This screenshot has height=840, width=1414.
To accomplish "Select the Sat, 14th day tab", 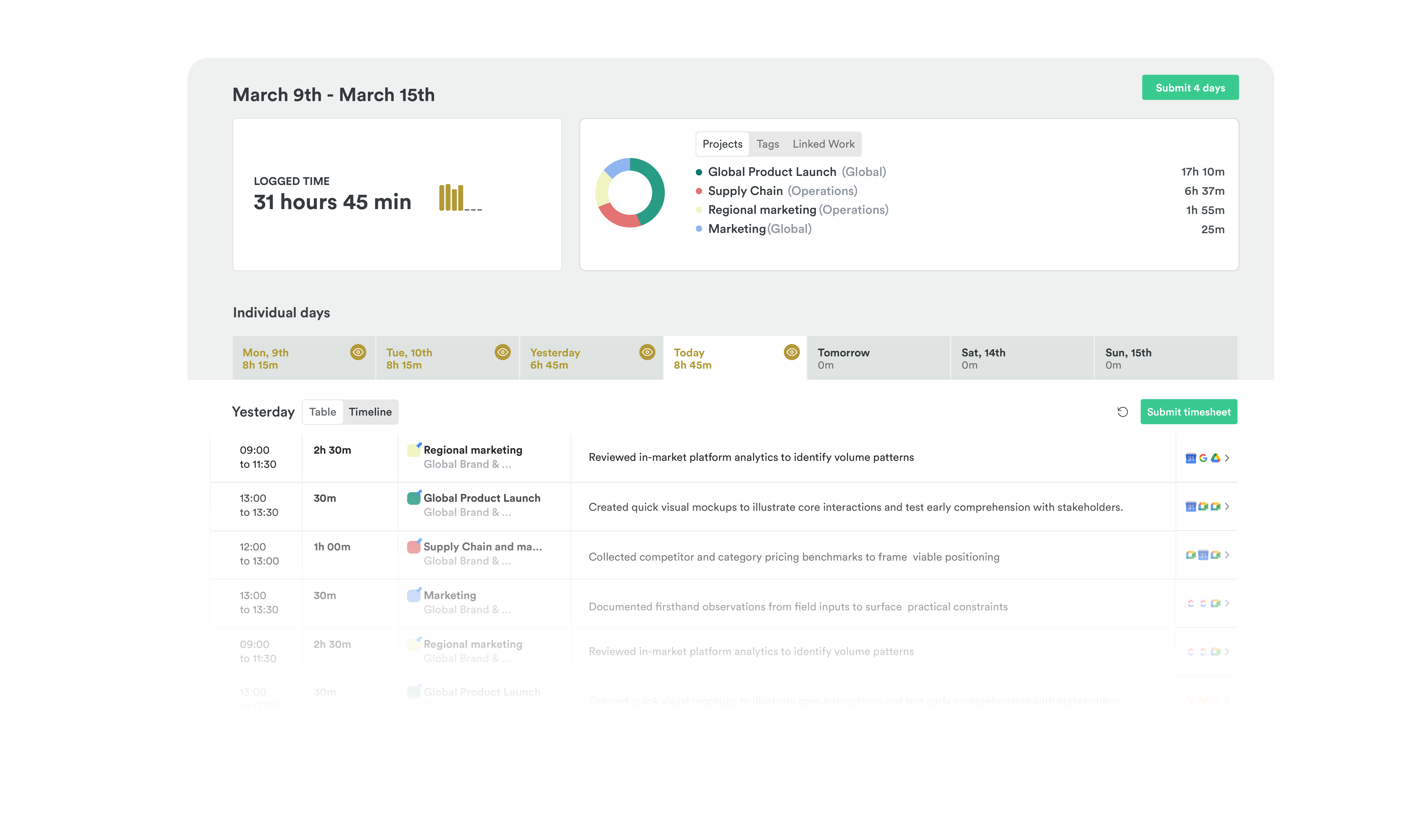I will [x=1023, y=358].
